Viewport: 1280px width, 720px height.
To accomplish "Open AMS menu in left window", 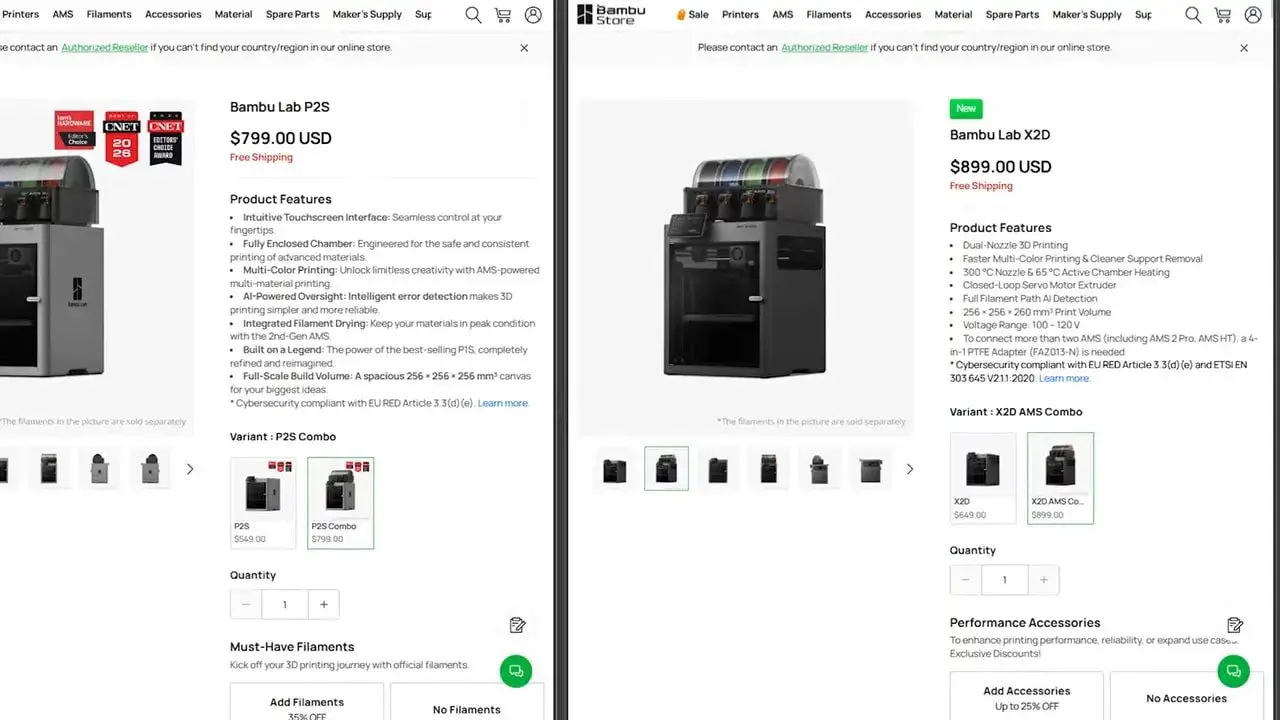I will [63, 15].
